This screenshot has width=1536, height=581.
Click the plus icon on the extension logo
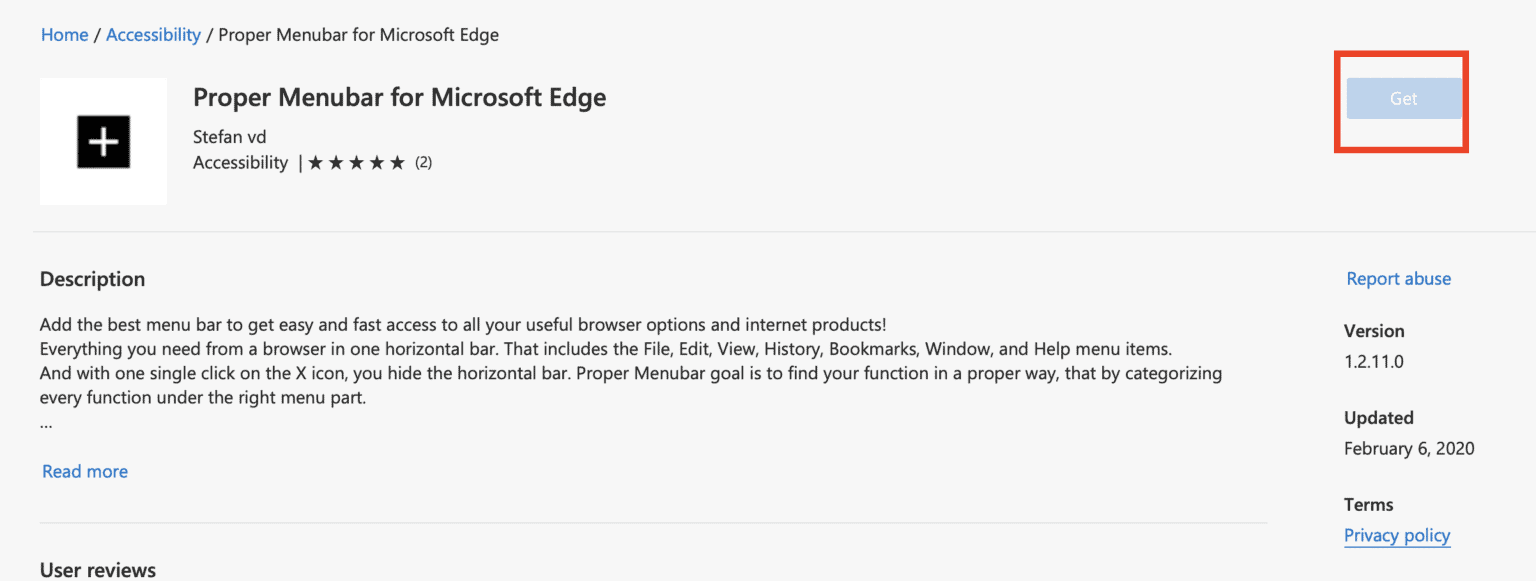pyautogui.click(x=103, y=141)
